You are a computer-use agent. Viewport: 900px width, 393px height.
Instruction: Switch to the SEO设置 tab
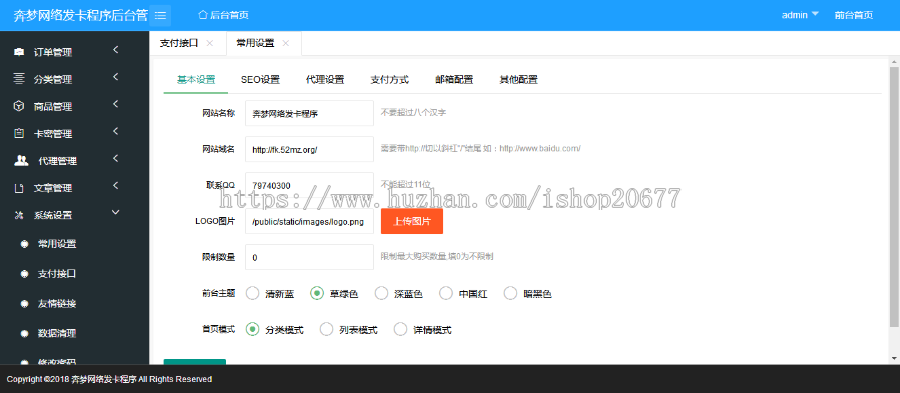(x=260, y=80)
